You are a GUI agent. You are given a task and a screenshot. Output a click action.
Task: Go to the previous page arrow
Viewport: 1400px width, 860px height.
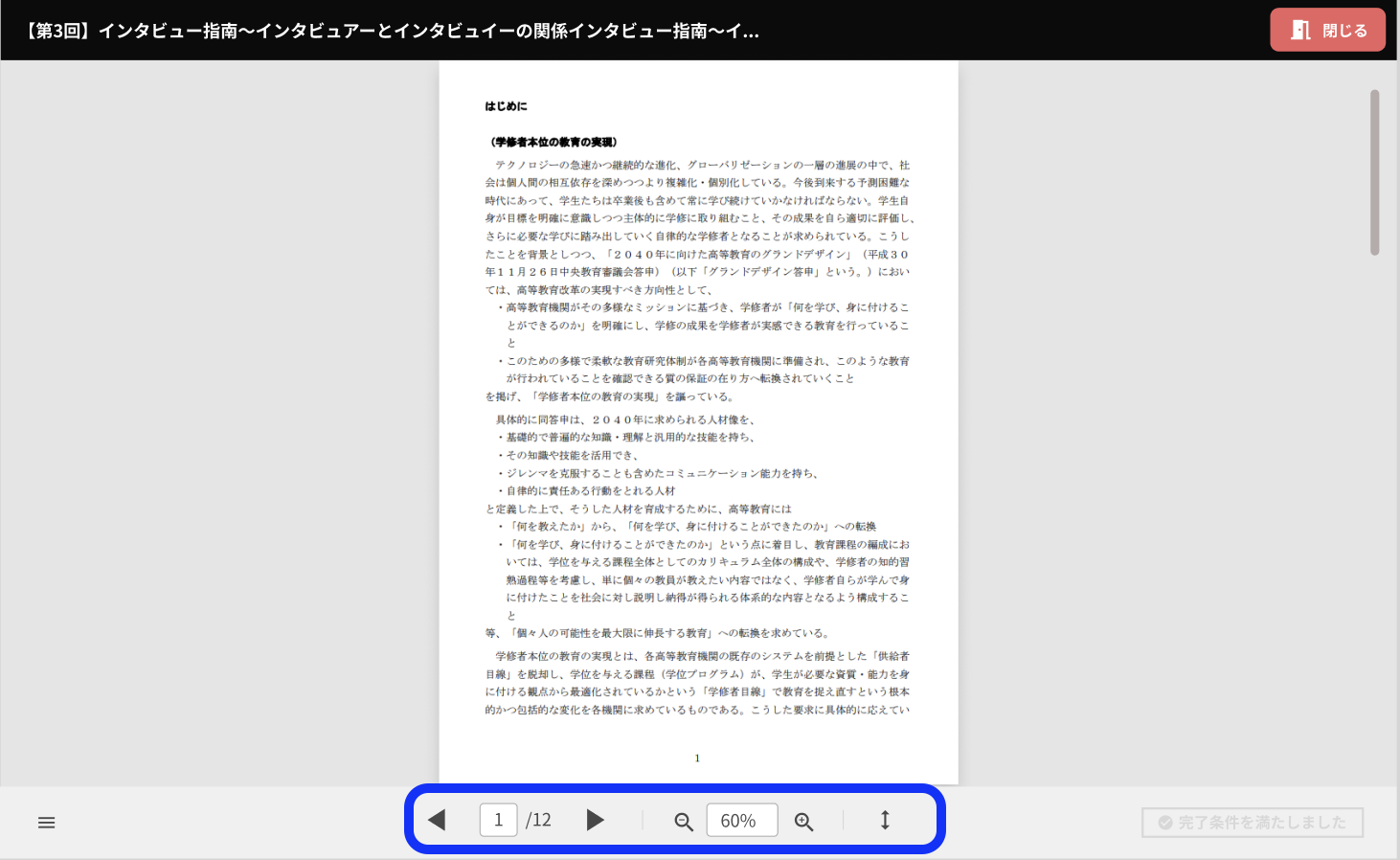pyautogui.click(x=438, y=820)
